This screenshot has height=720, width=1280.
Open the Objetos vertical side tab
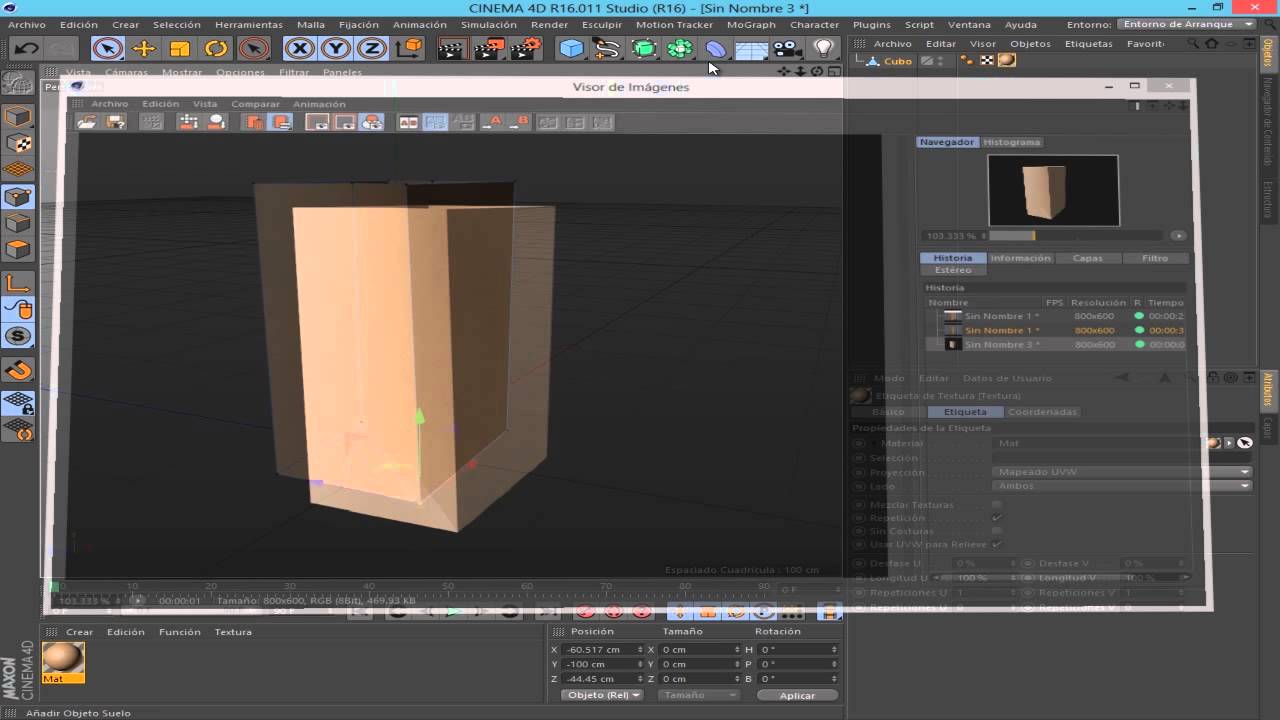tap(1268, 52)
